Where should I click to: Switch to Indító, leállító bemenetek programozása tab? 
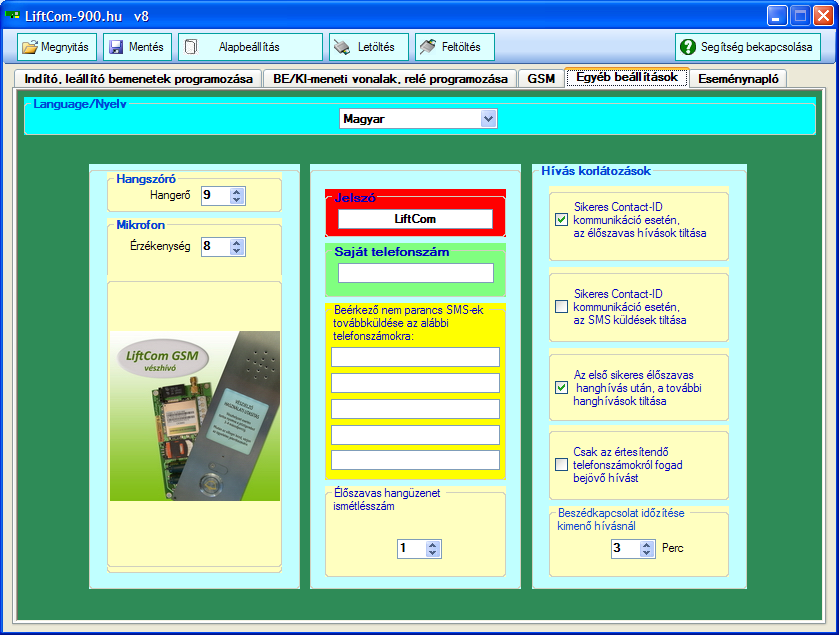138,79
